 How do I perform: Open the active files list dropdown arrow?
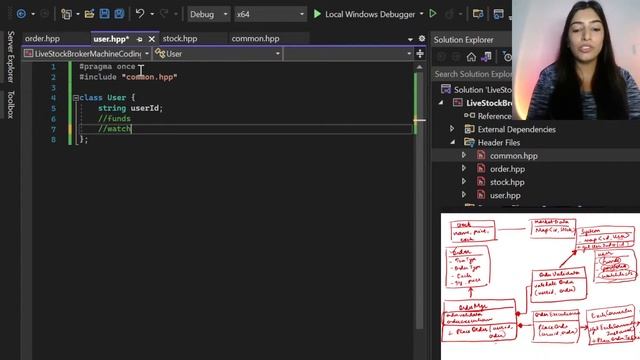click(x=410, y=39)
